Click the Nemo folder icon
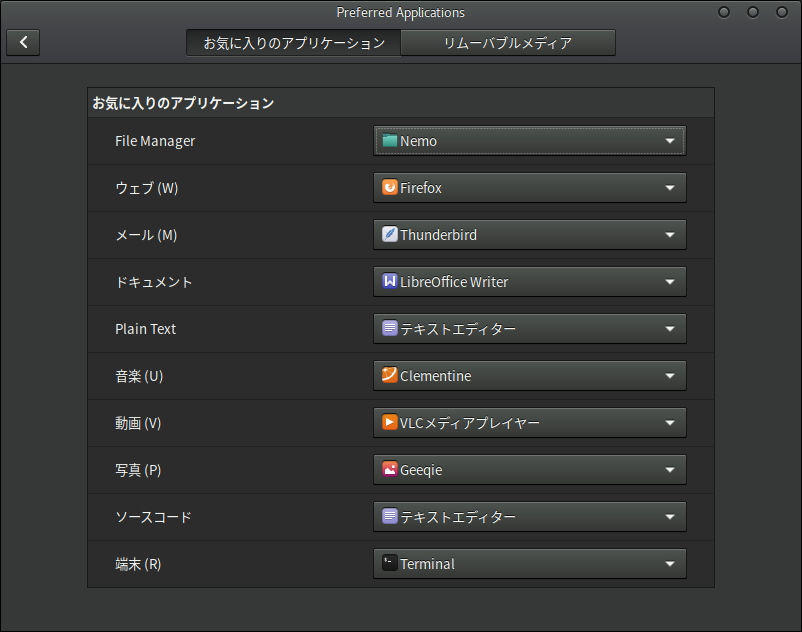 point(390,140)
